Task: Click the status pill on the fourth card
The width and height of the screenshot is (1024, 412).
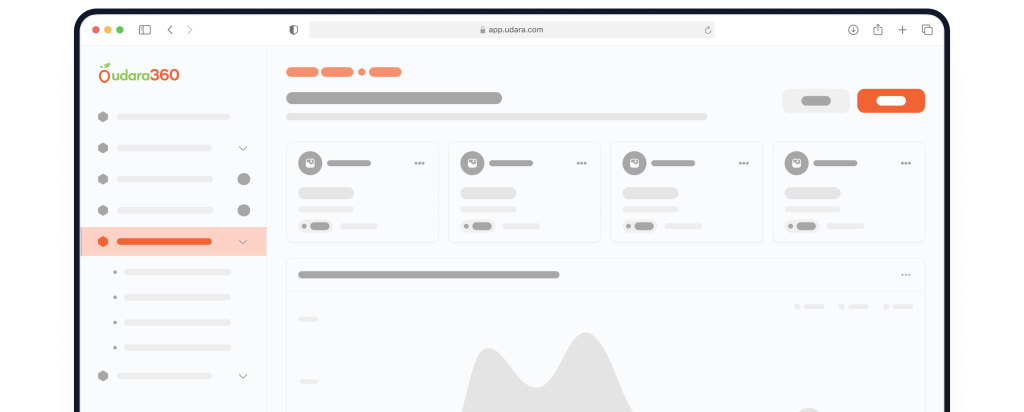Action: click(801, 226)
